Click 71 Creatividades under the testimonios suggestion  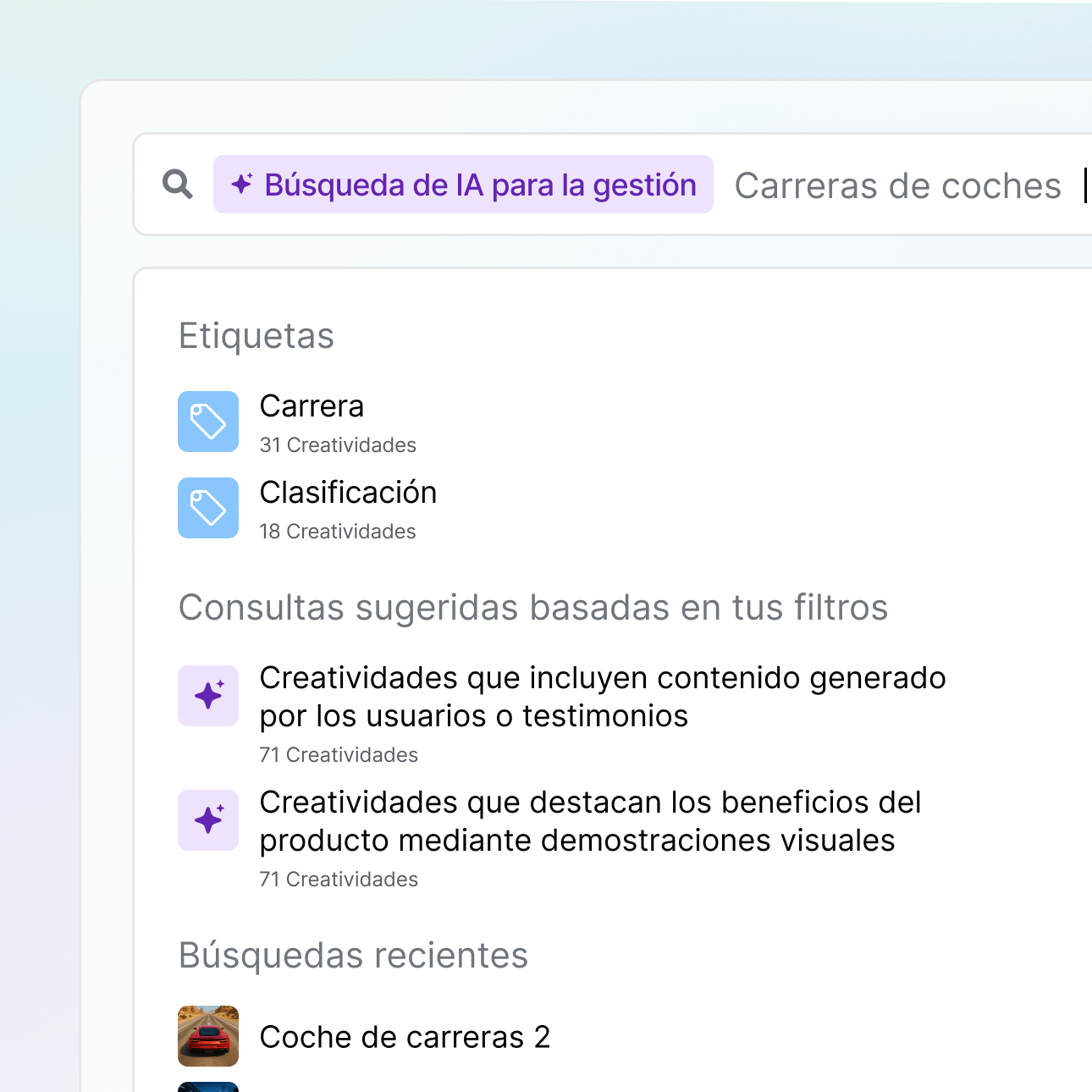(x=339, y=754)
